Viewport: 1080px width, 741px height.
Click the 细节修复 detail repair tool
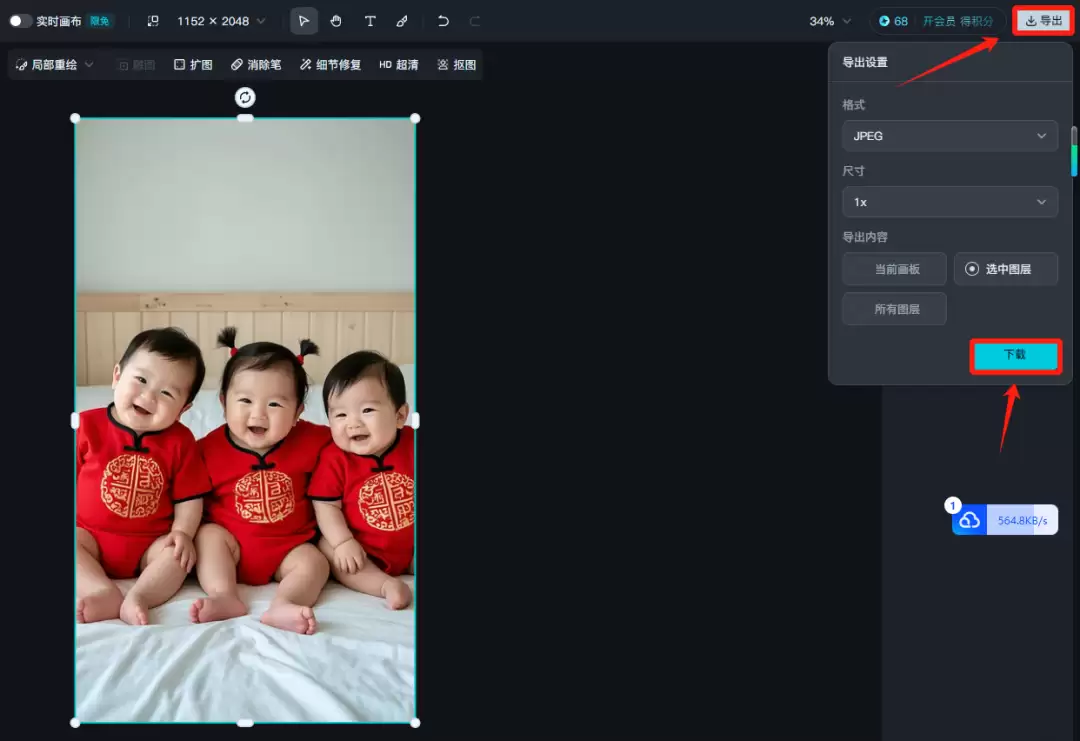coord(330,65)
